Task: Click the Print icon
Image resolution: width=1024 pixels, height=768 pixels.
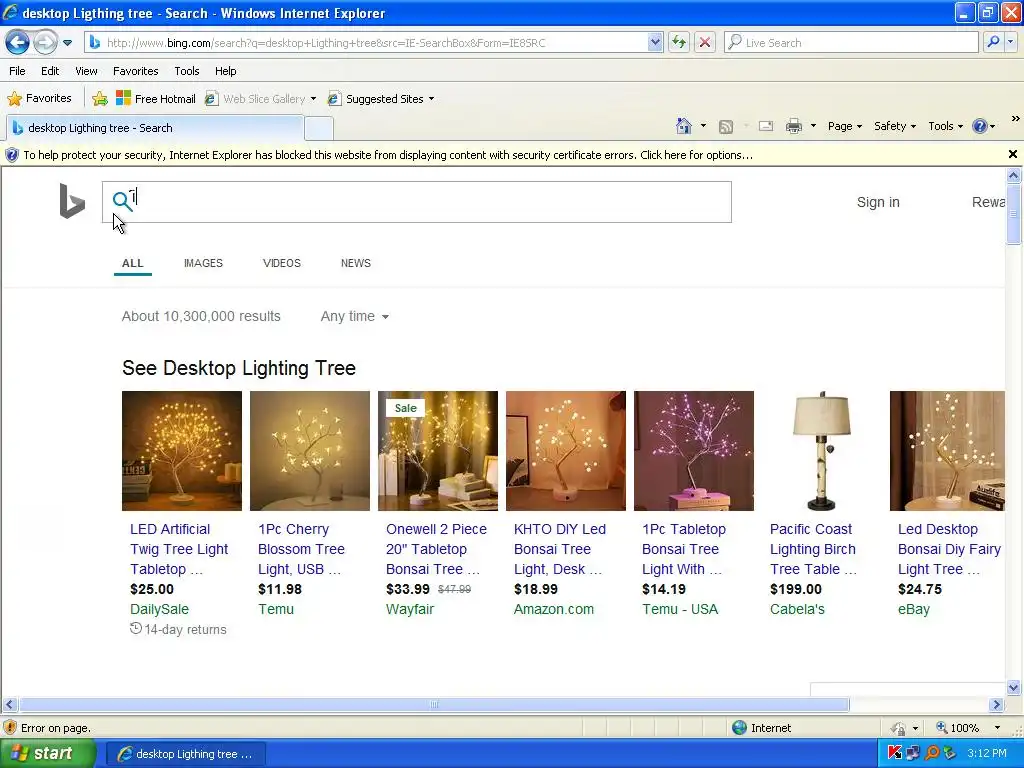Action: 793,126
